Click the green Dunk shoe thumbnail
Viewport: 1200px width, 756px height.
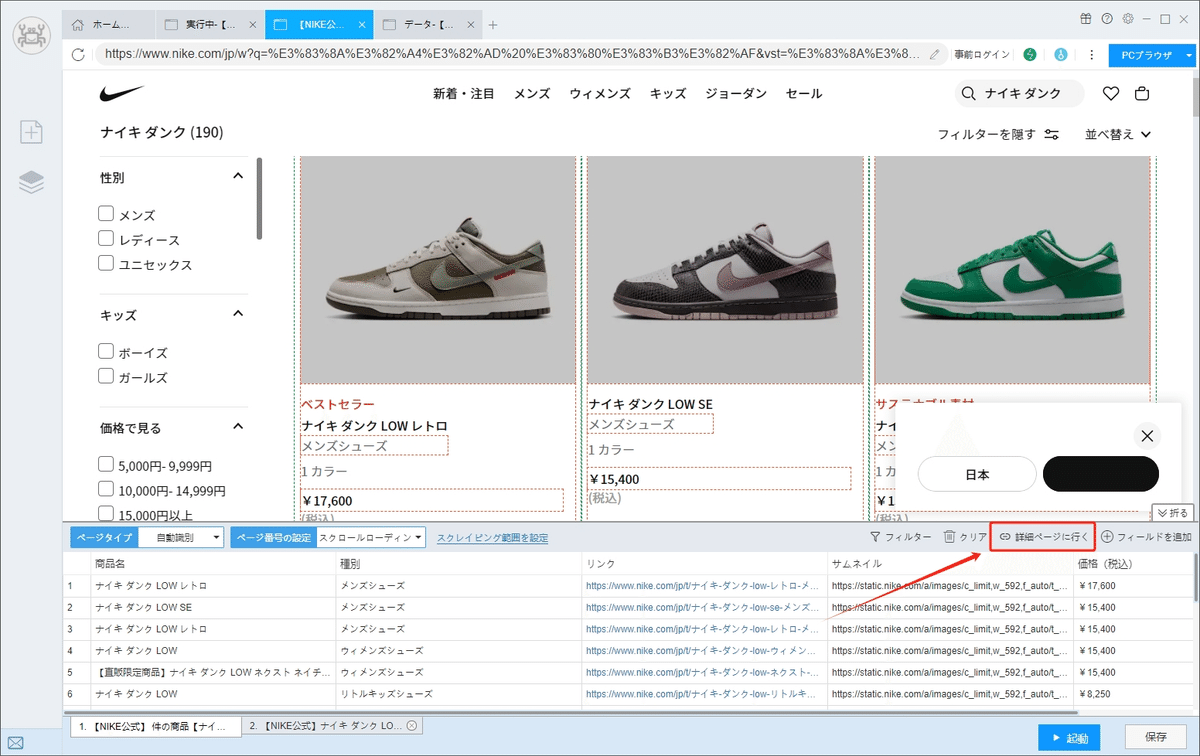pyautogui.click(x=1012, y=271)
